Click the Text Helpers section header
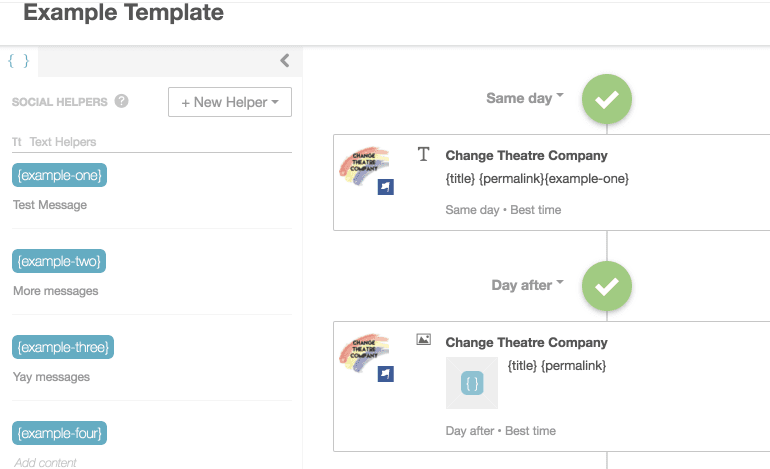The height and width of the screenshot is (469, 770). click(x=62, y=142)
